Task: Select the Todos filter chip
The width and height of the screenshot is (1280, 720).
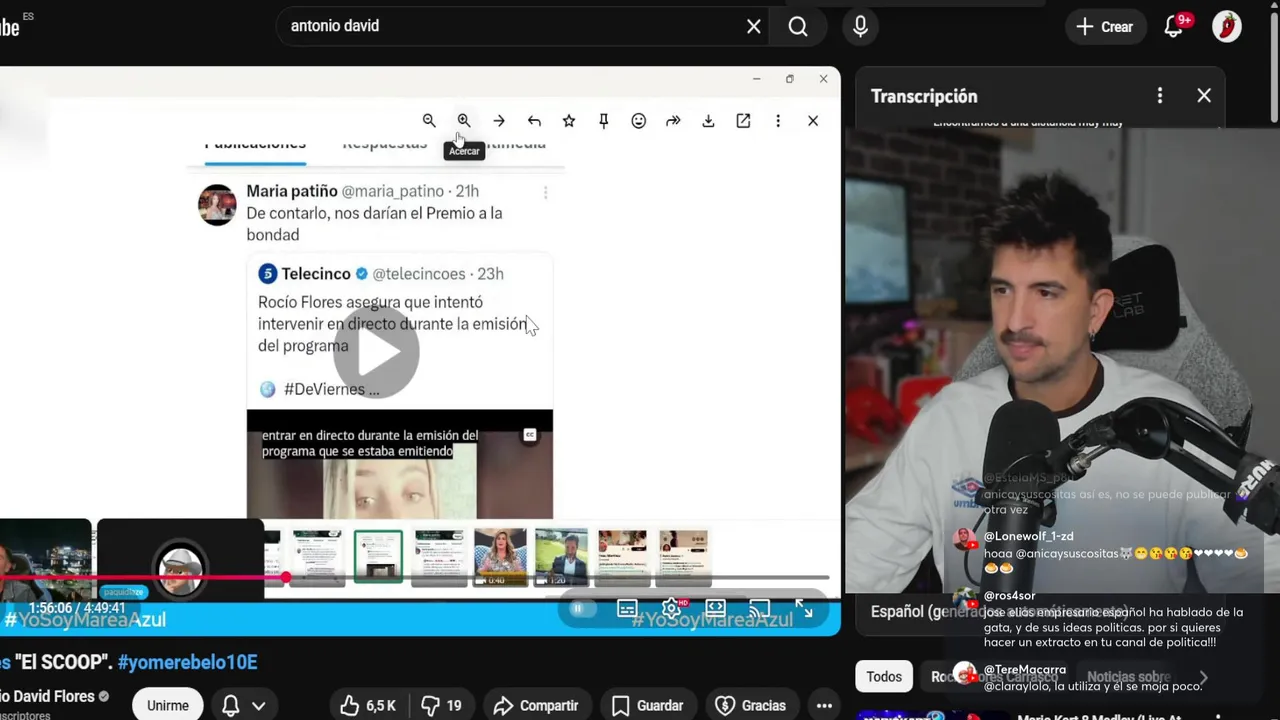Action: point(884,677)
